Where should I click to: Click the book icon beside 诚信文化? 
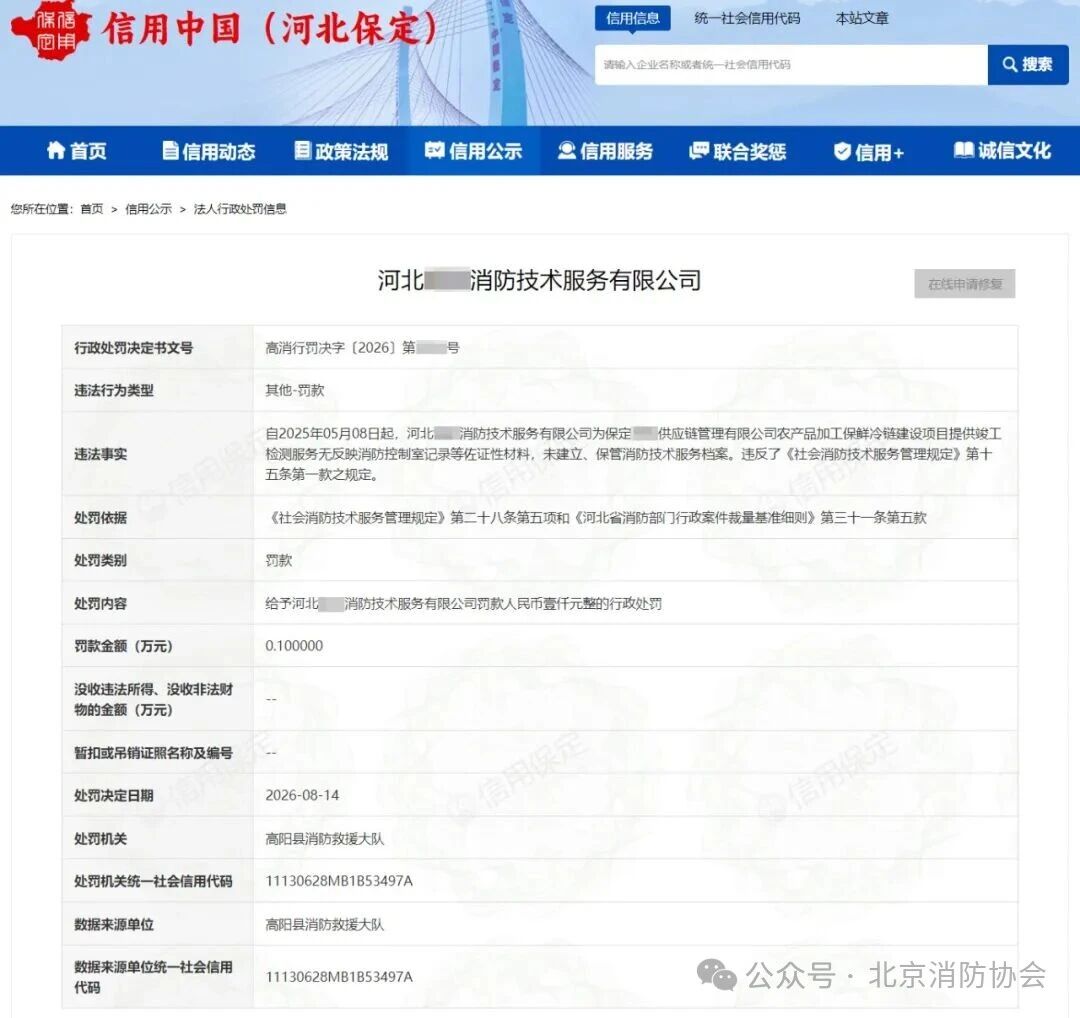964,149
